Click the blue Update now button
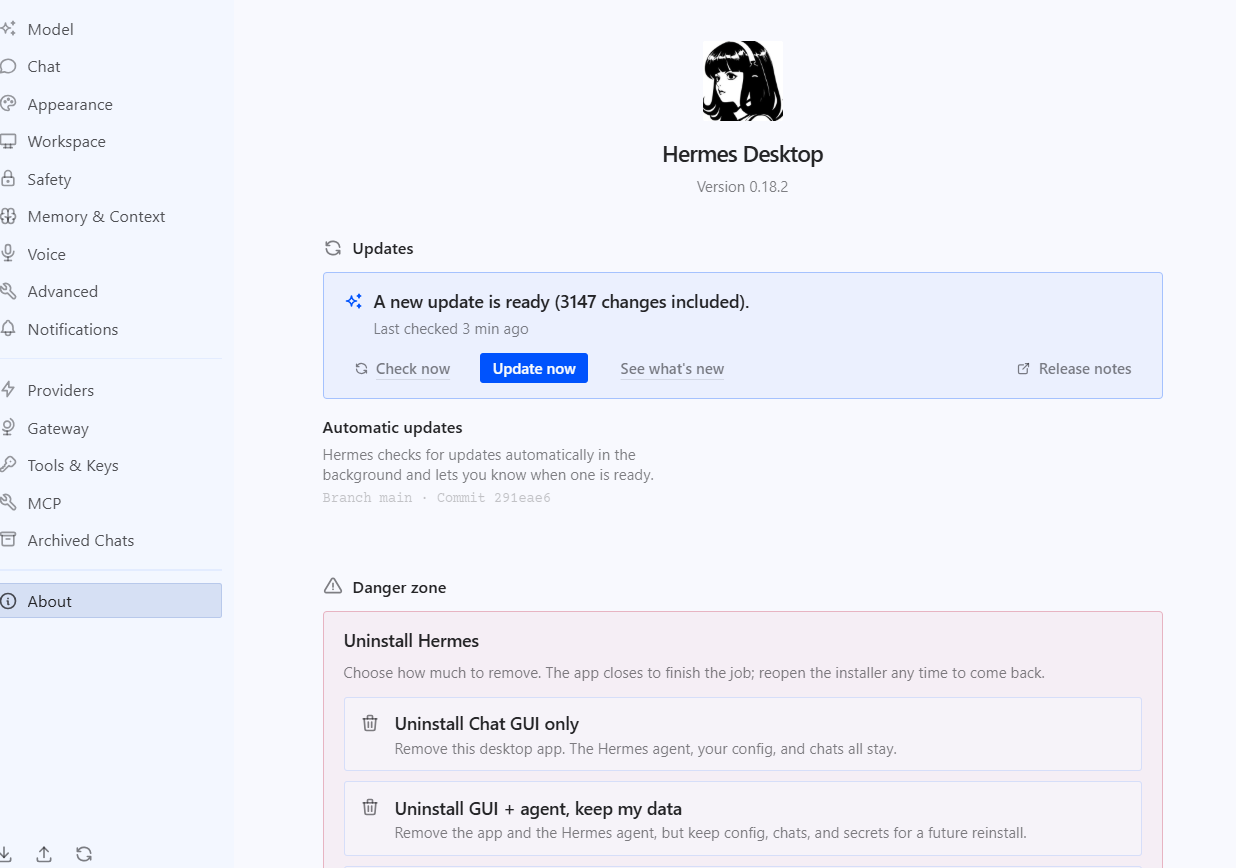Screen dimensions: 1236x868 point(534,368)
